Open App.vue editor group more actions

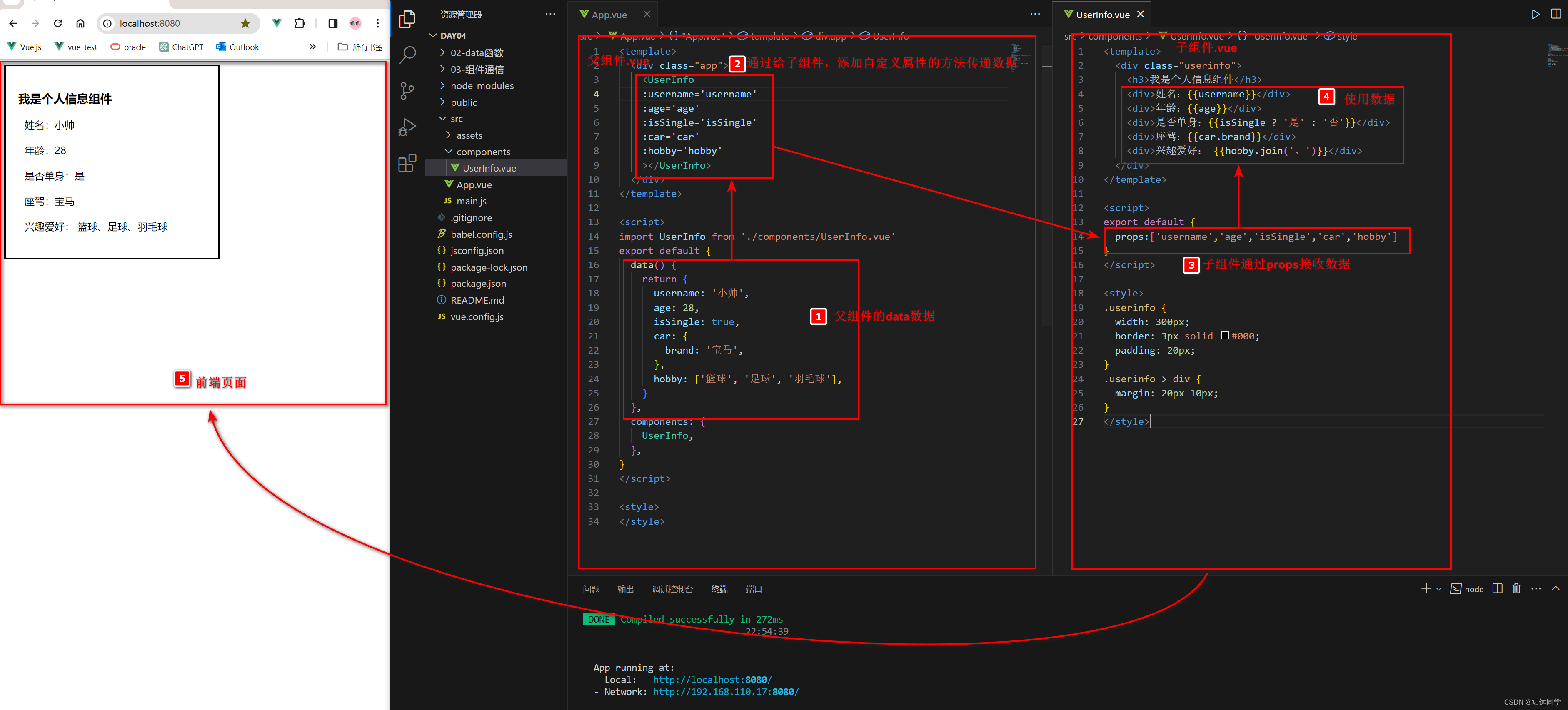[1035, 14]
